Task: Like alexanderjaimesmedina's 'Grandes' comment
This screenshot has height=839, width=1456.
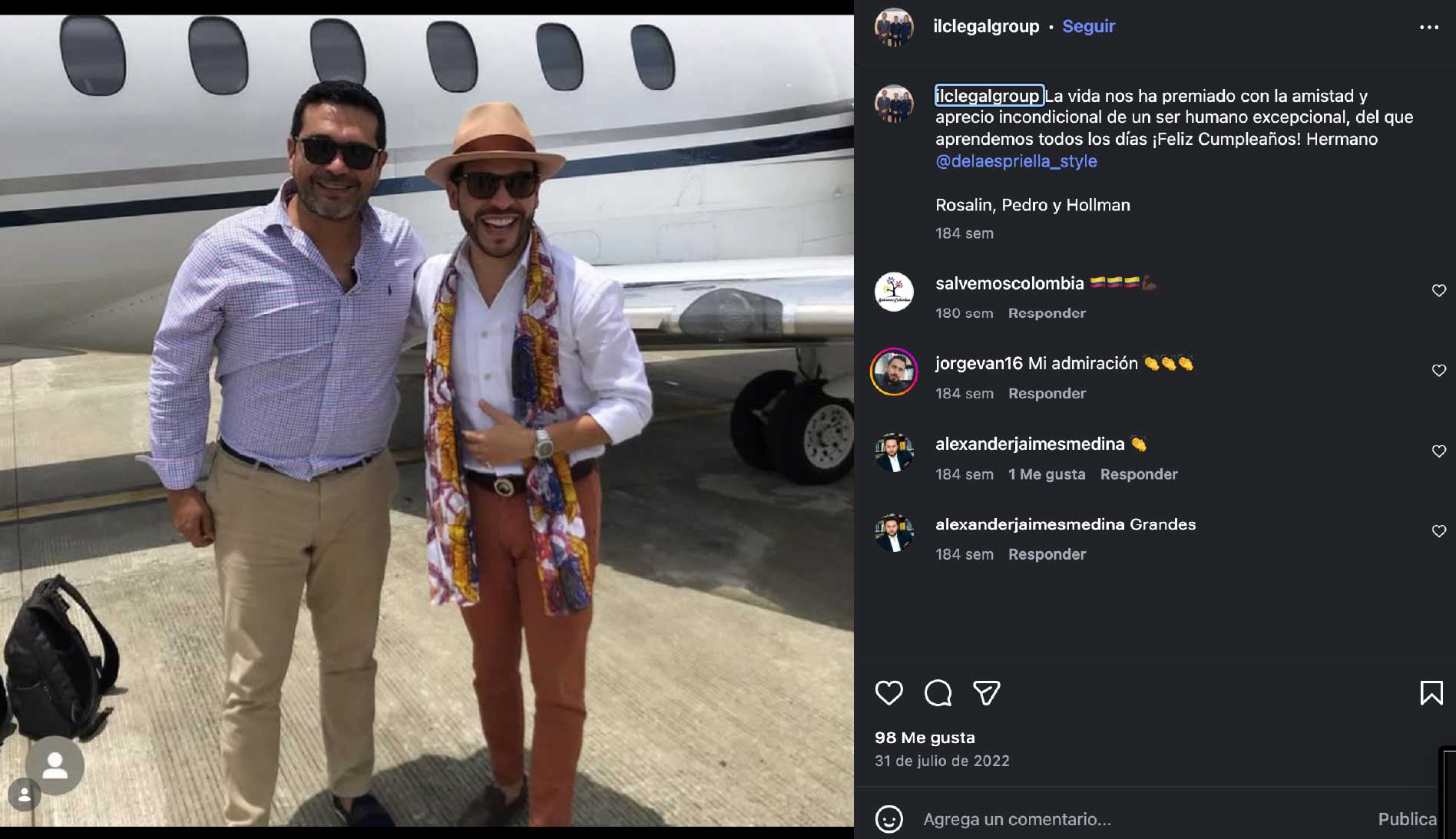Action: point(1438,531)
